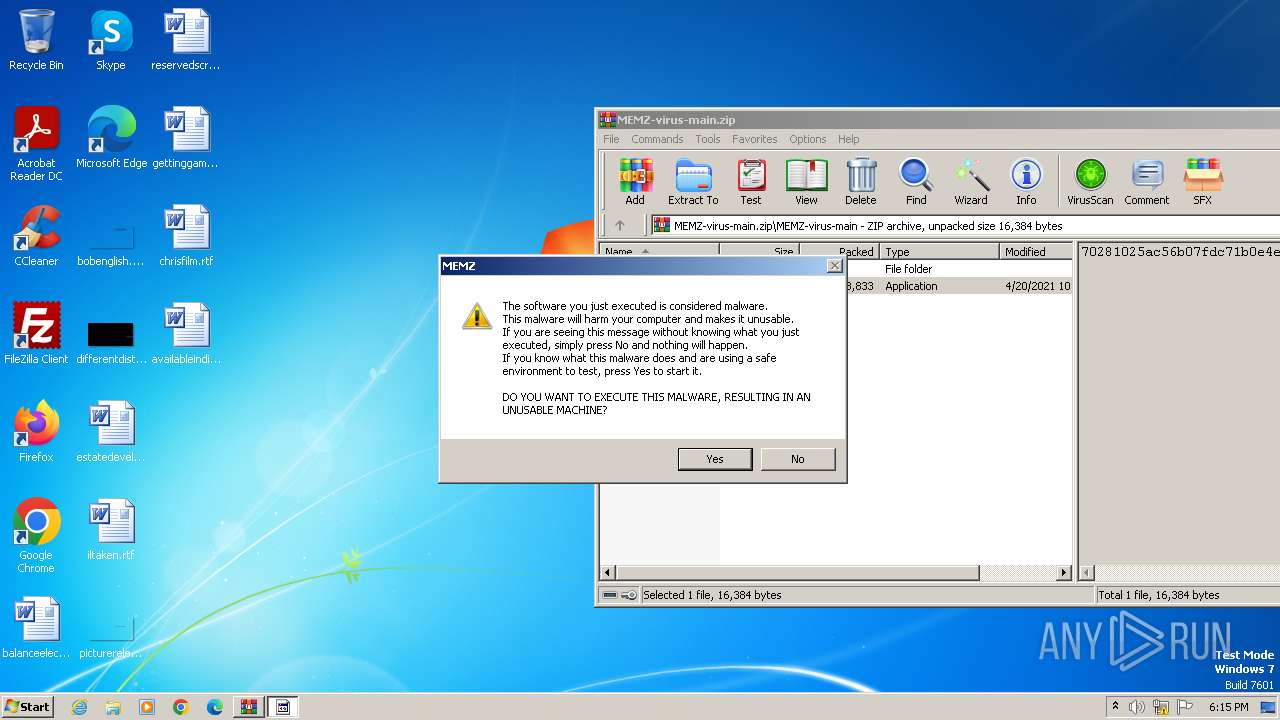Sort the file list by Type column
The image size is (1280, 720).
coord(939,252)
